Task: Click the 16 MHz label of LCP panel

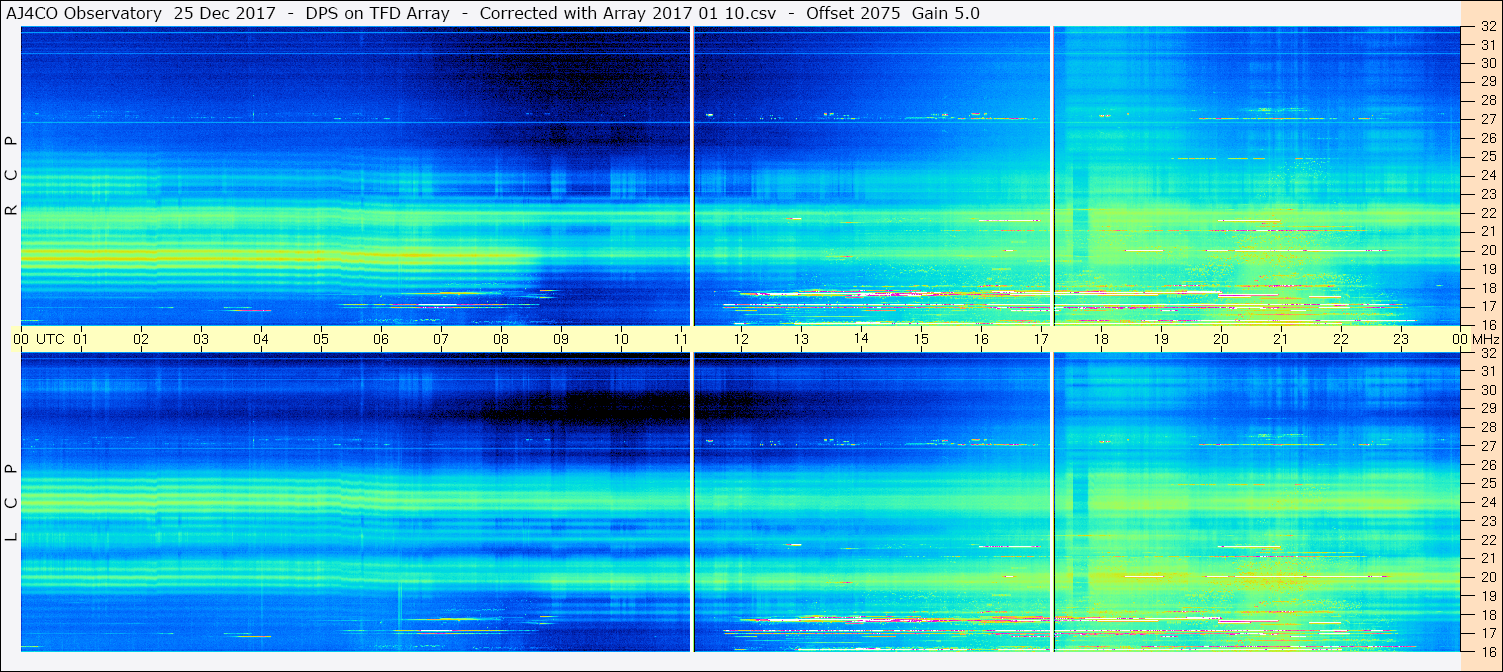Action: coord(1488,651)
